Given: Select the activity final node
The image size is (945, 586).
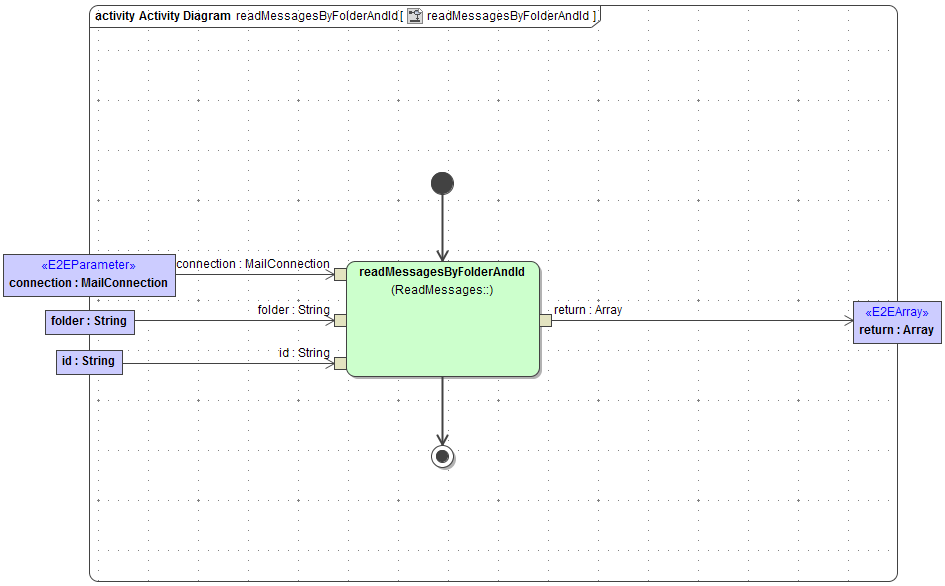Looking at the screenshot, I should (x=442, y=456).
